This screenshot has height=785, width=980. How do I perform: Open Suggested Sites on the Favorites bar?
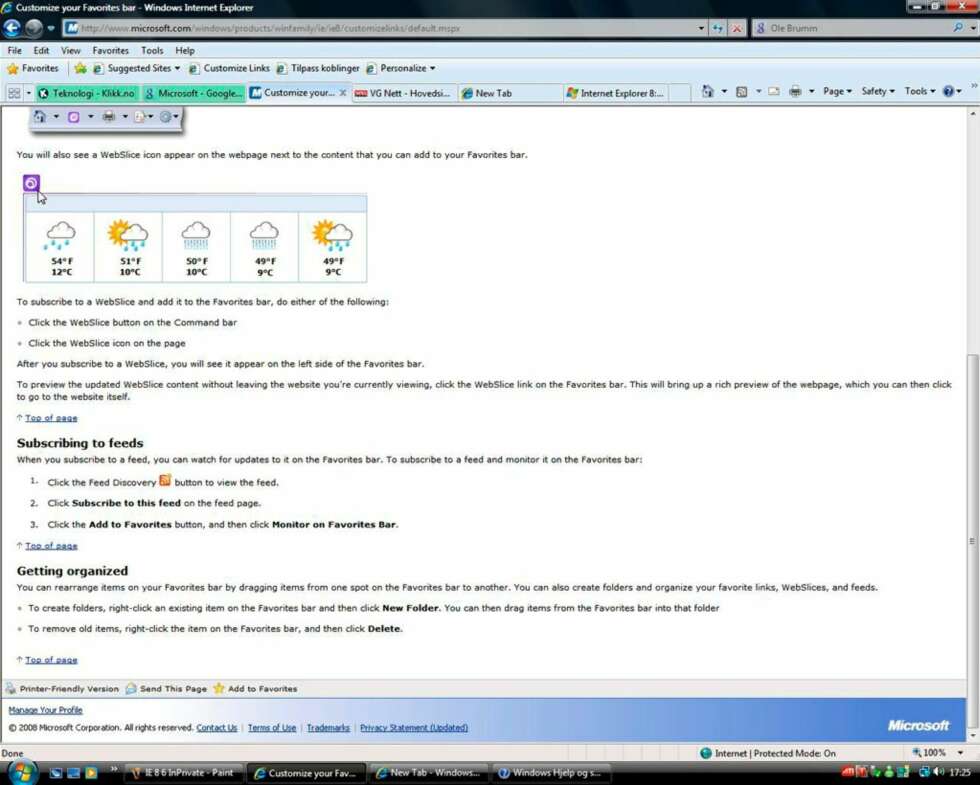(136, 69)
